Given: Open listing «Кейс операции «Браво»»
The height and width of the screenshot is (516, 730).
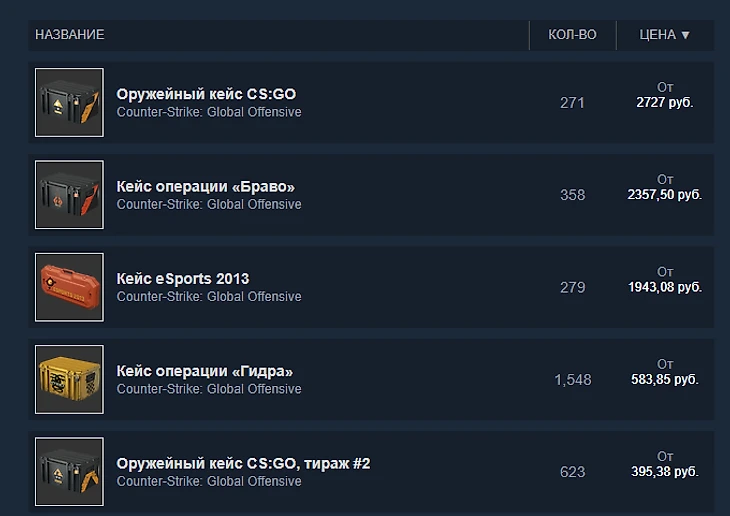Looking at the screenshot, I should [205, 187].
